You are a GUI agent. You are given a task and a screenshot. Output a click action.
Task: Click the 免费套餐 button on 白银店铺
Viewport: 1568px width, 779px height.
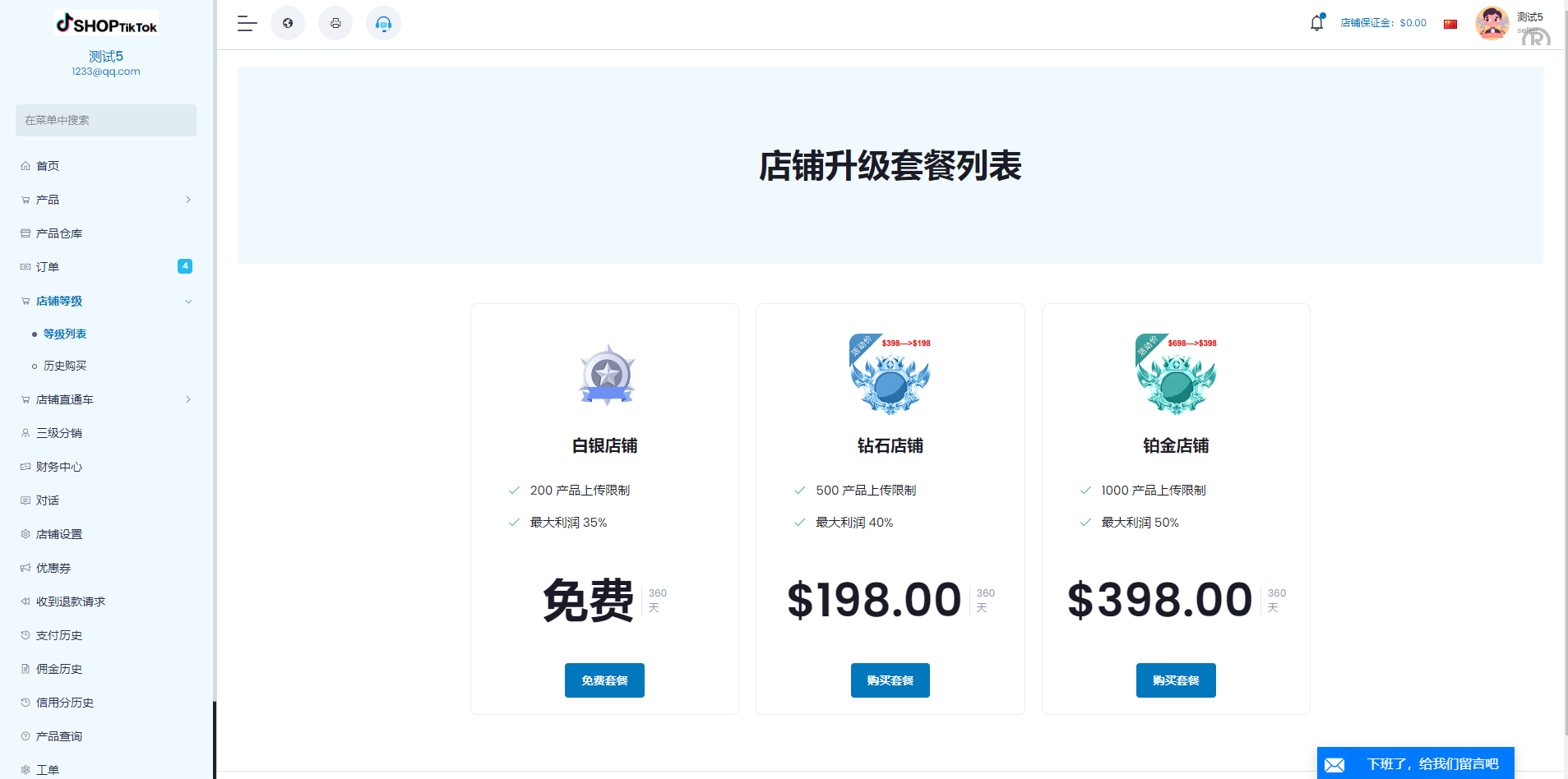pyautogui.click(x=604, y=680)
